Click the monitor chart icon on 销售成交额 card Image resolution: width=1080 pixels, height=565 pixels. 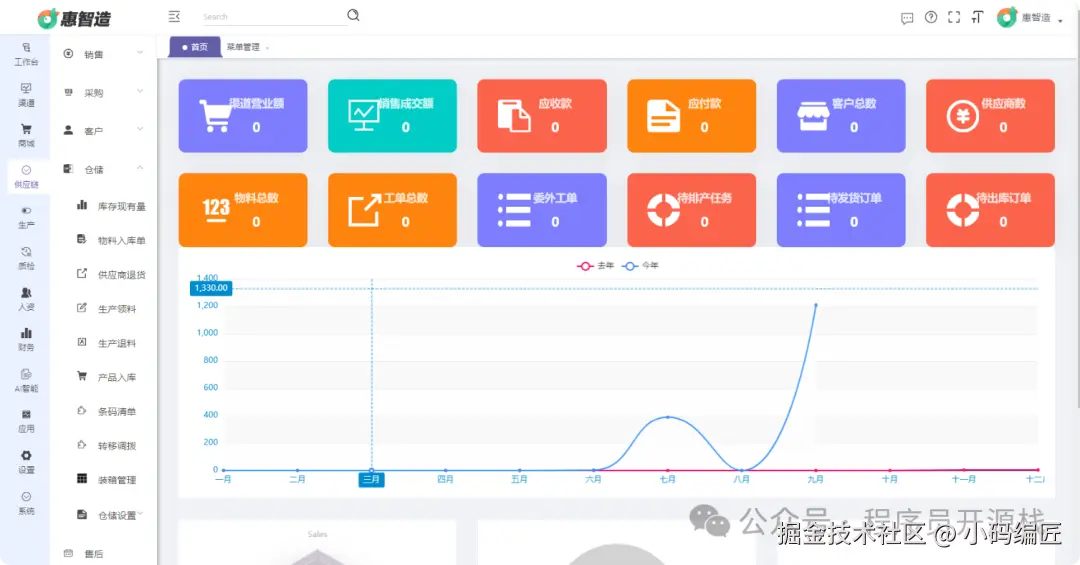(x=364, y=116)
